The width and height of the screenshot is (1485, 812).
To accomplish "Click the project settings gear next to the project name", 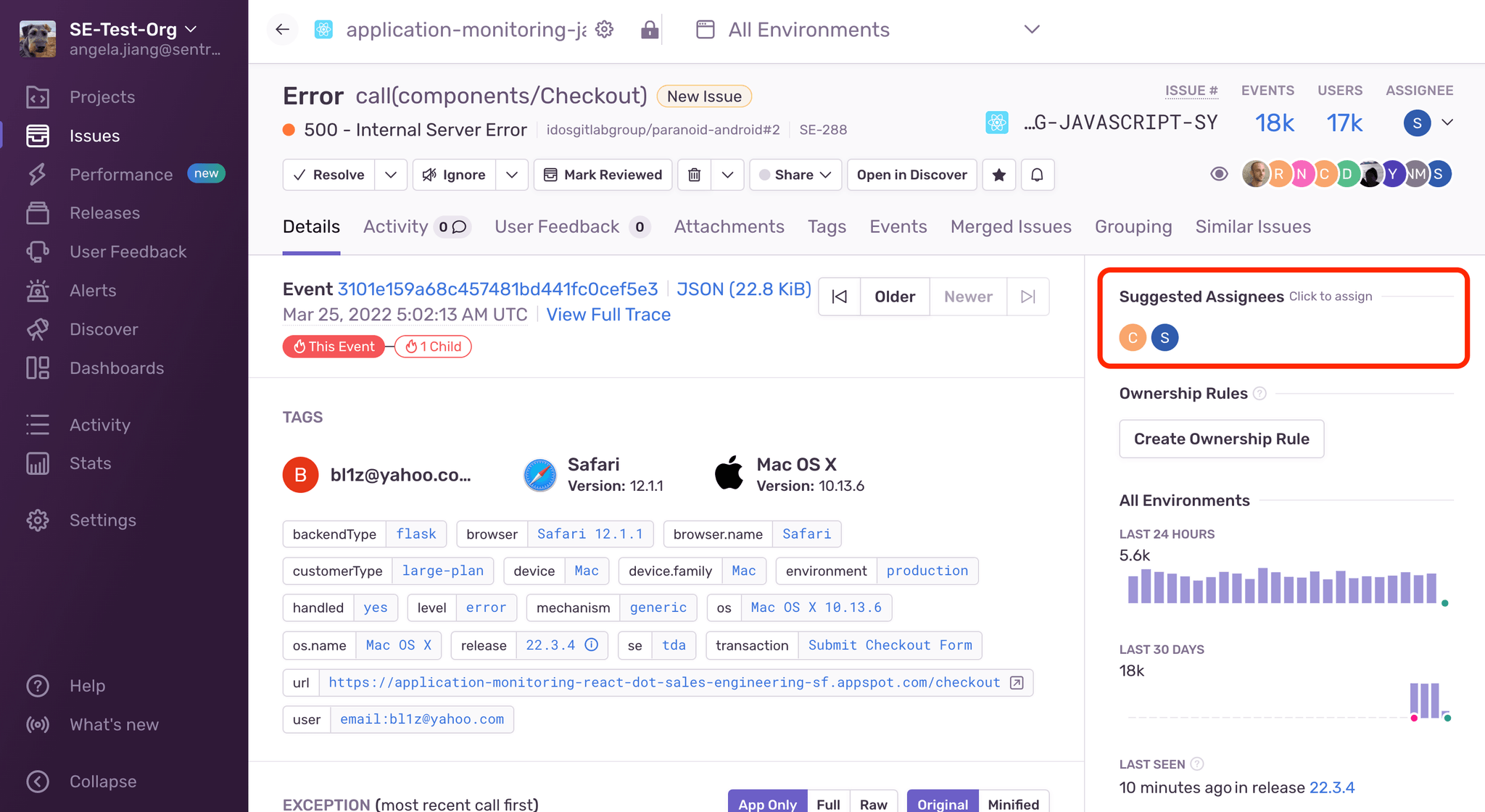I will pyautogui.click(x=604, y=29).
